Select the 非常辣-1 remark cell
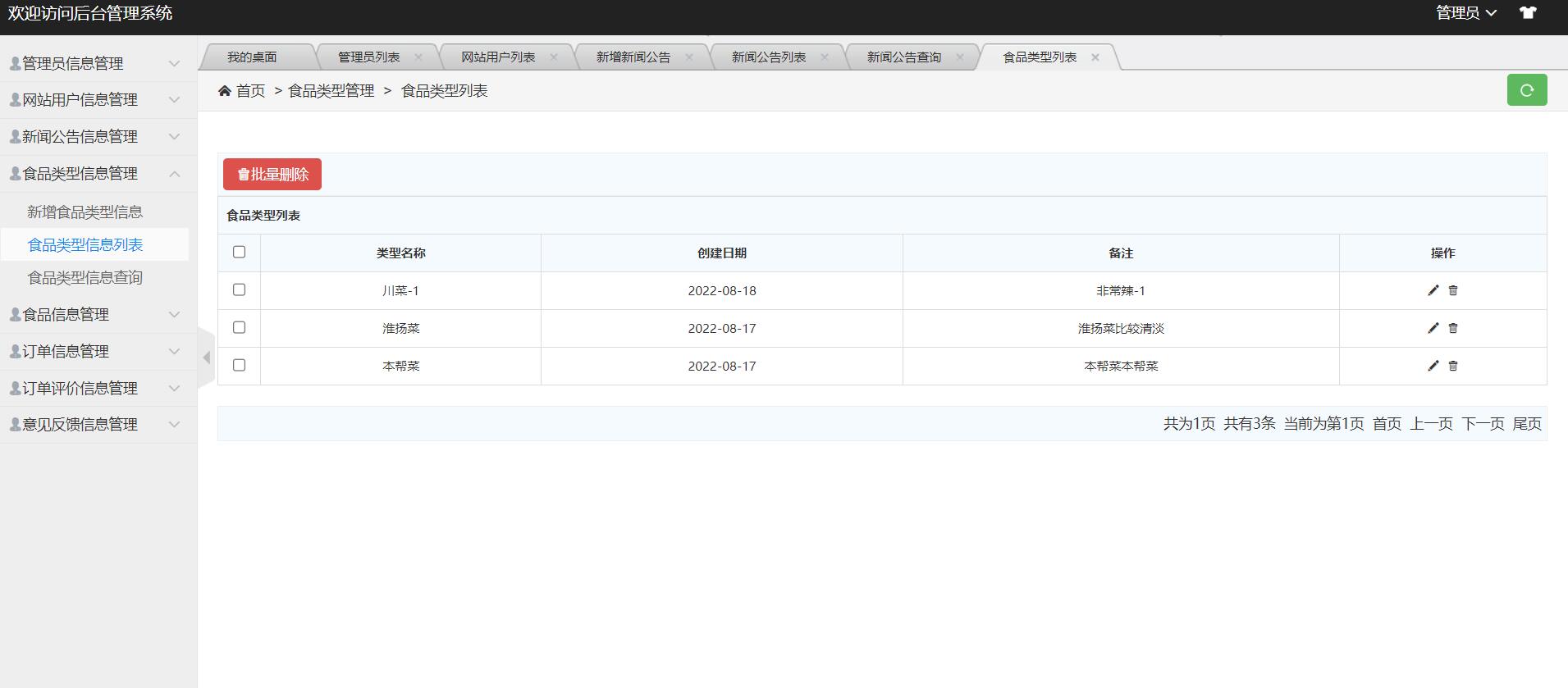1568x688 pixels. coord(1121,291)
